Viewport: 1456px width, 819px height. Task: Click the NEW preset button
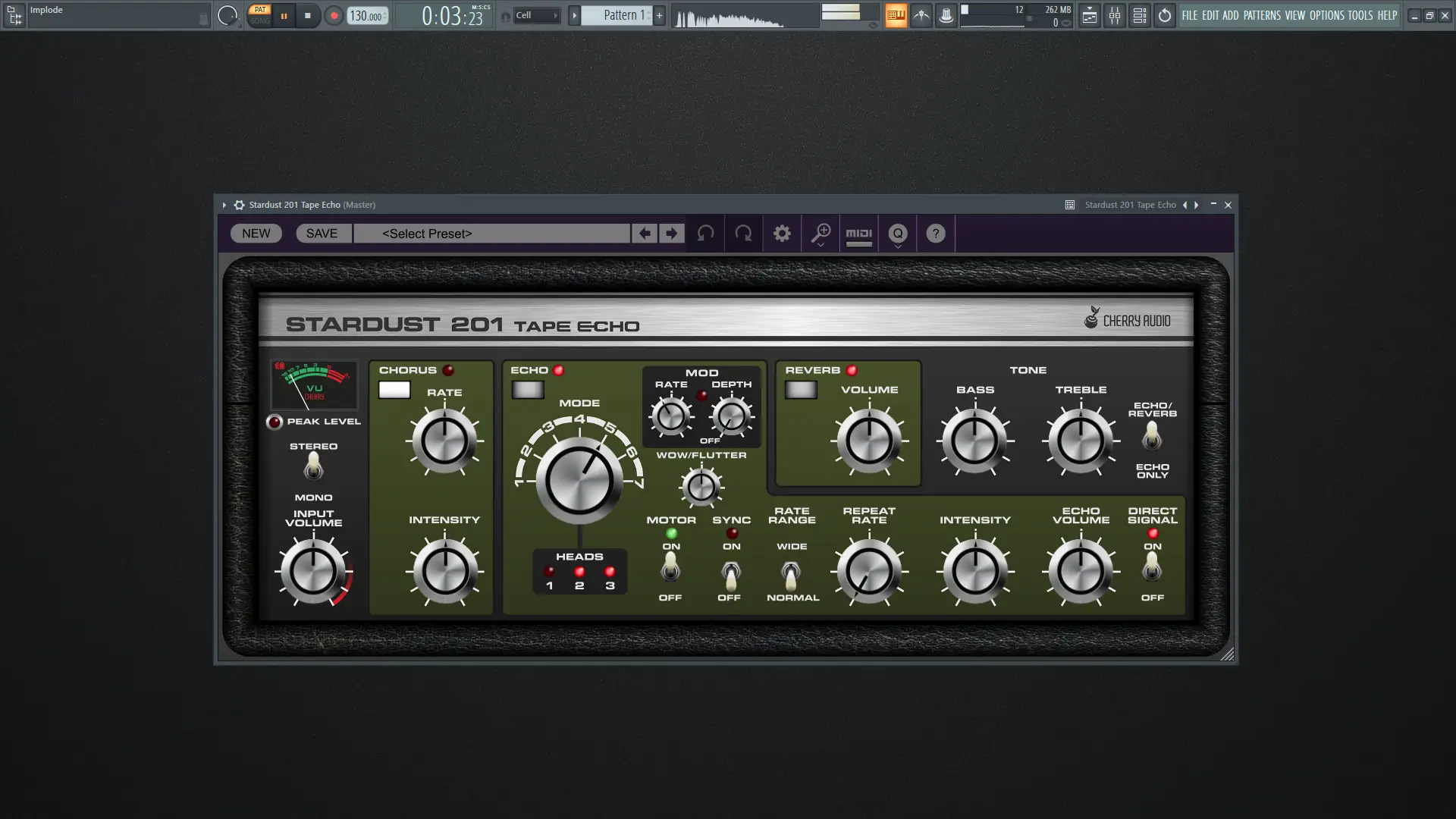256,234
